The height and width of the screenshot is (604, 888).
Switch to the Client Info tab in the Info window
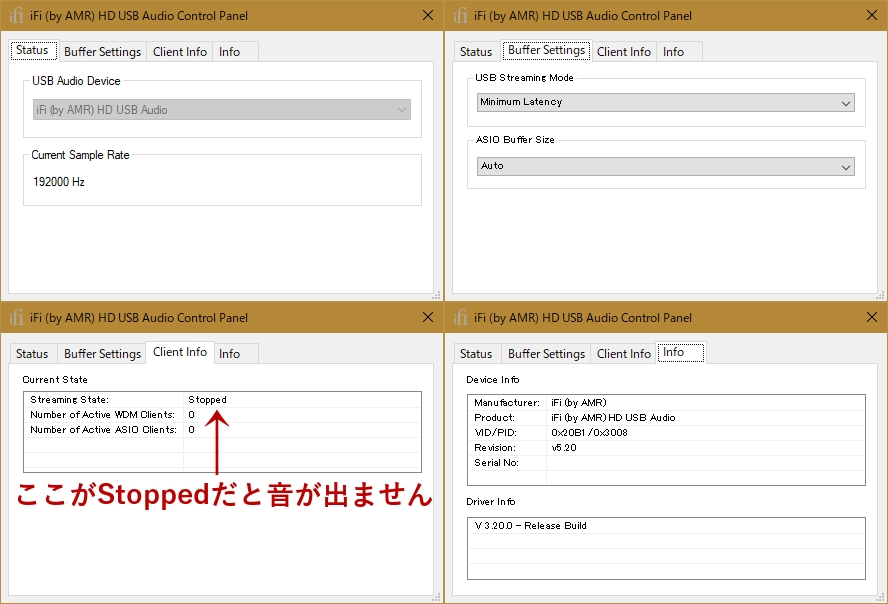point(623,353)
